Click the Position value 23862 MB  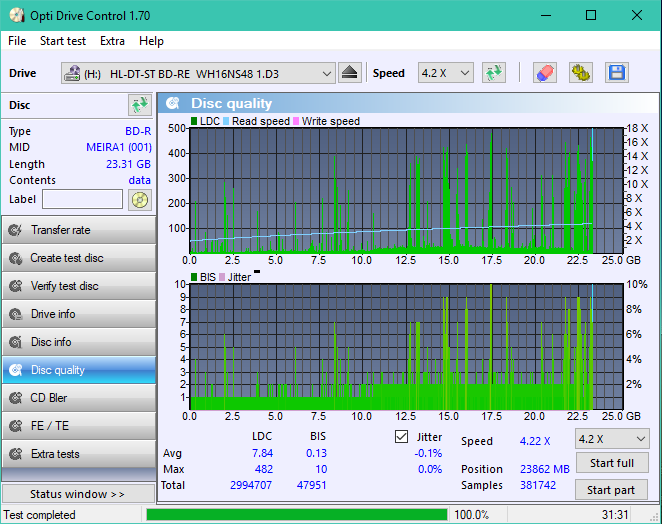545,469
